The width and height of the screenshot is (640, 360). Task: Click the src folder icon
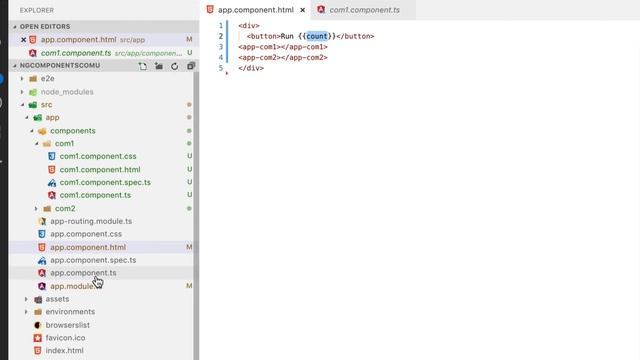tap(33, 105)
